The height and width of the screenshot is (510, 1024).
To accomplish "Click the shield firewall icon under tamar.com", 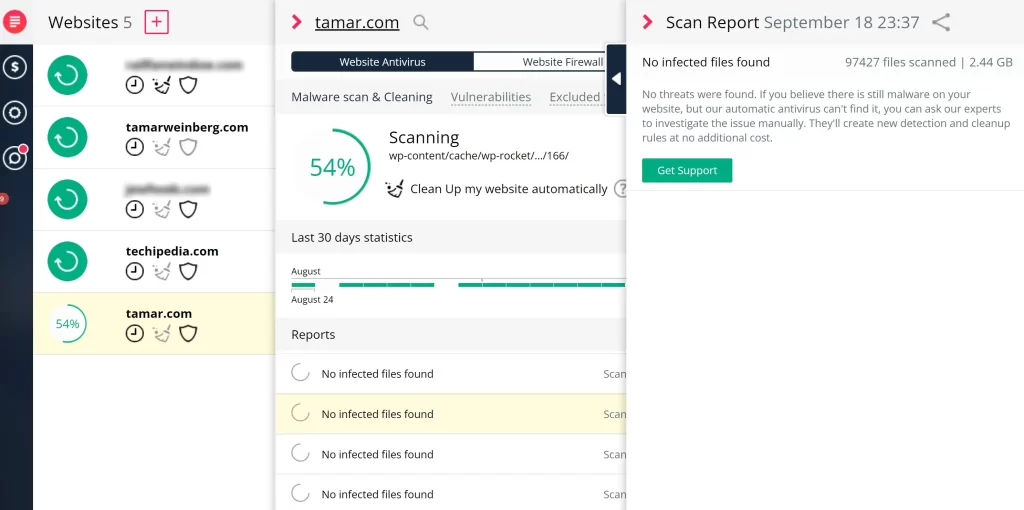I will coord(188,334).
